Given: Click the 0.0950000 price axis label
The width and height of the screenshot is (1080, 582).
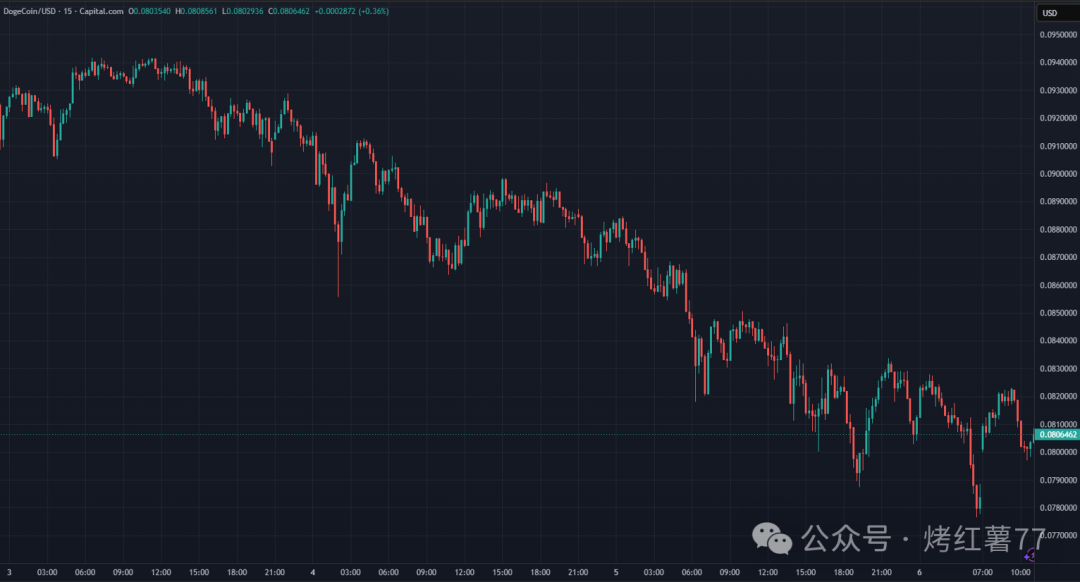Looking at the screenshot, I should (x=1058, y=34).
